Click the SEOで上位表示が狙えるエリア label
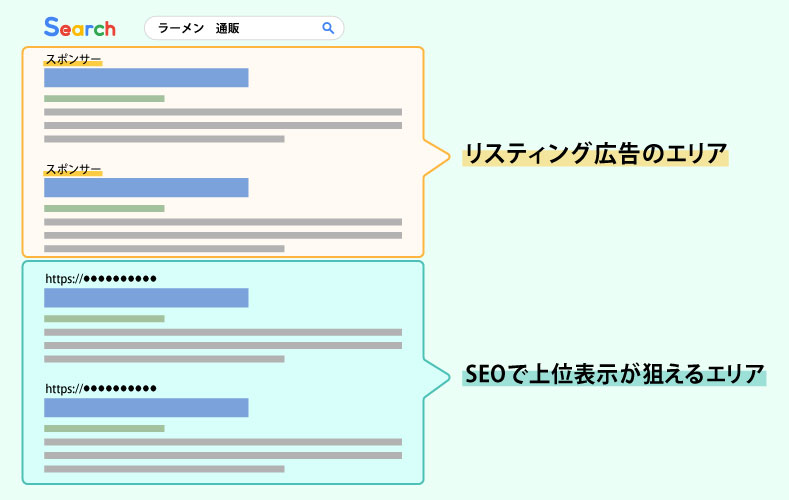The image size is (789, 500). [614, 375]
